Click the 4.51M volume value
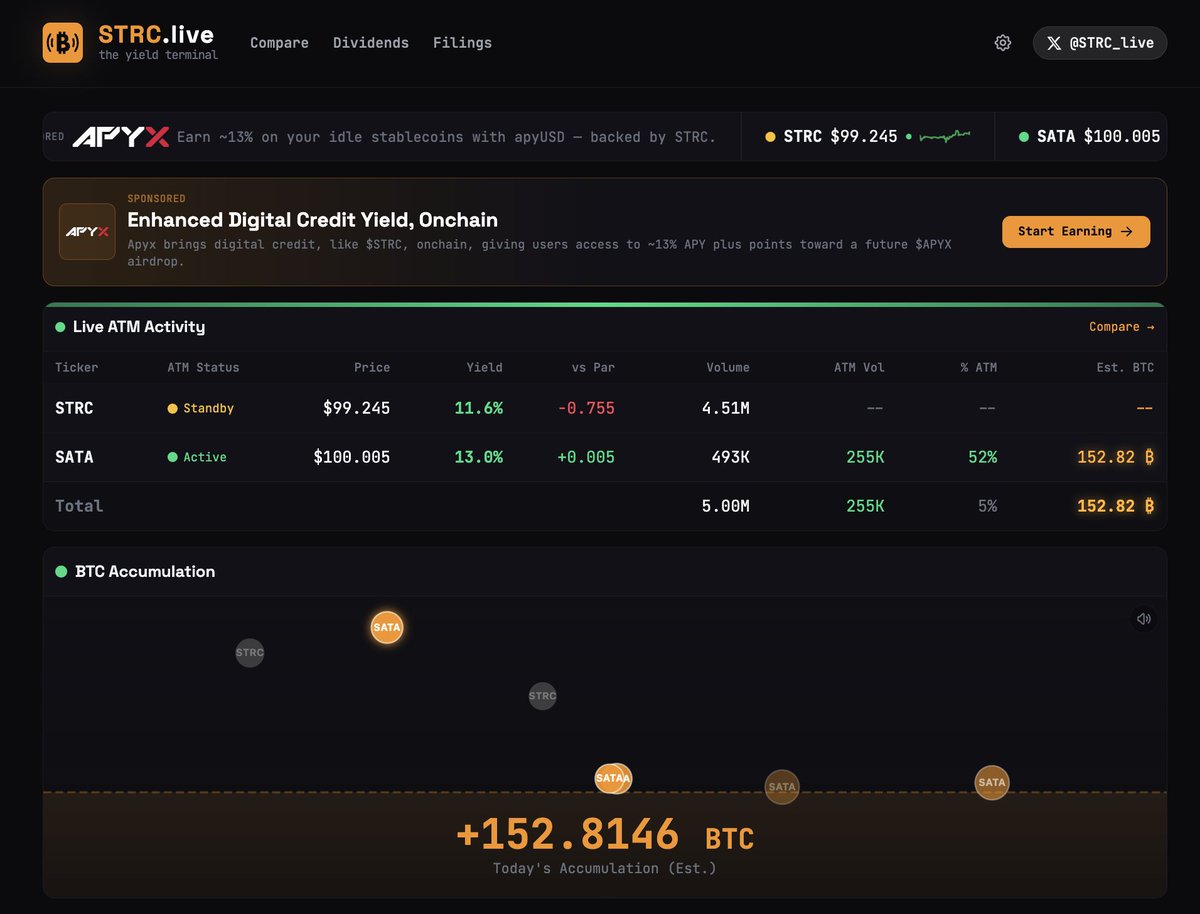1200x914 pixels. click(726, 408)
